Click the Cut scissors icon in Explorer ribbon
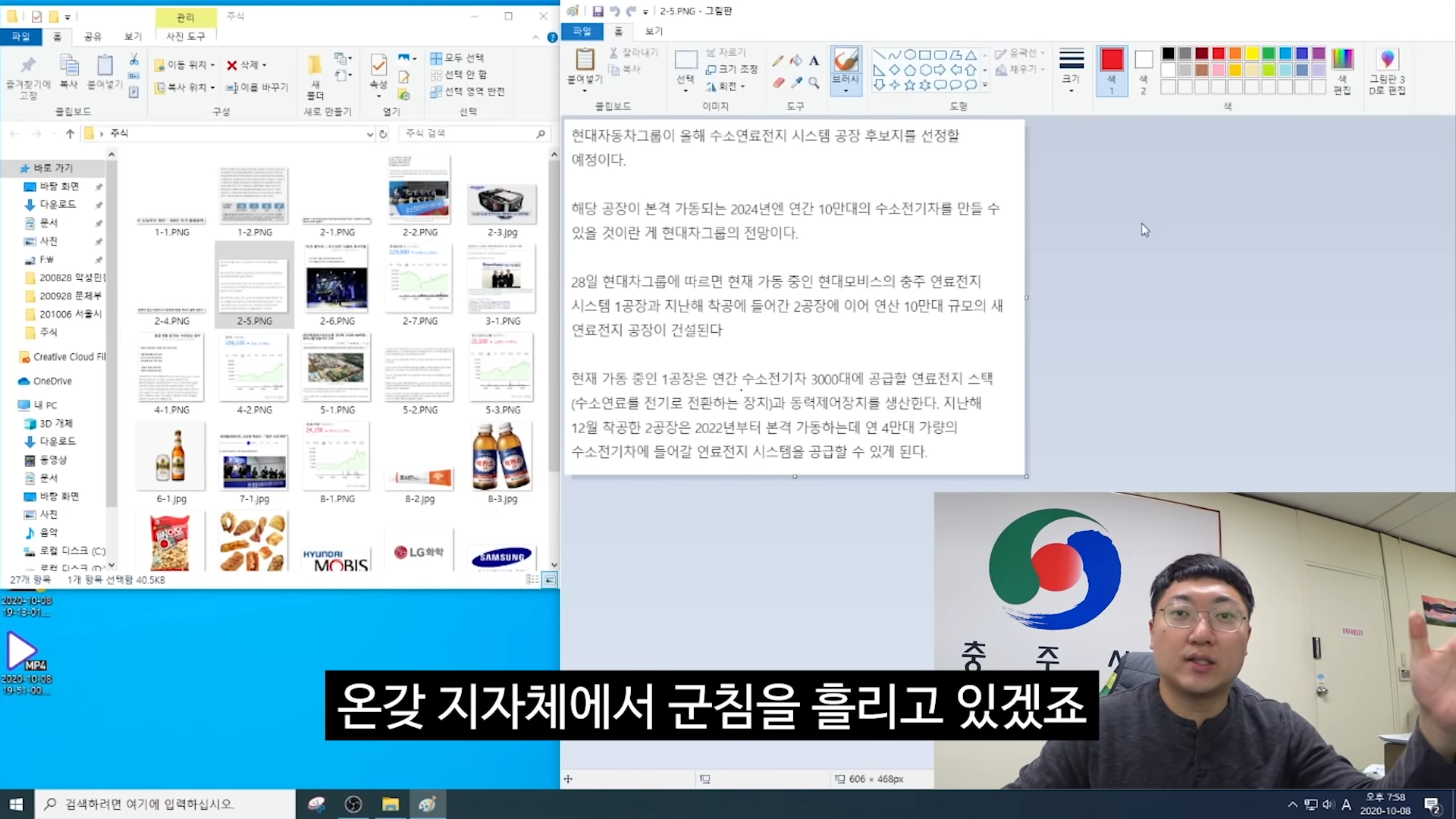 pos(133,58)
